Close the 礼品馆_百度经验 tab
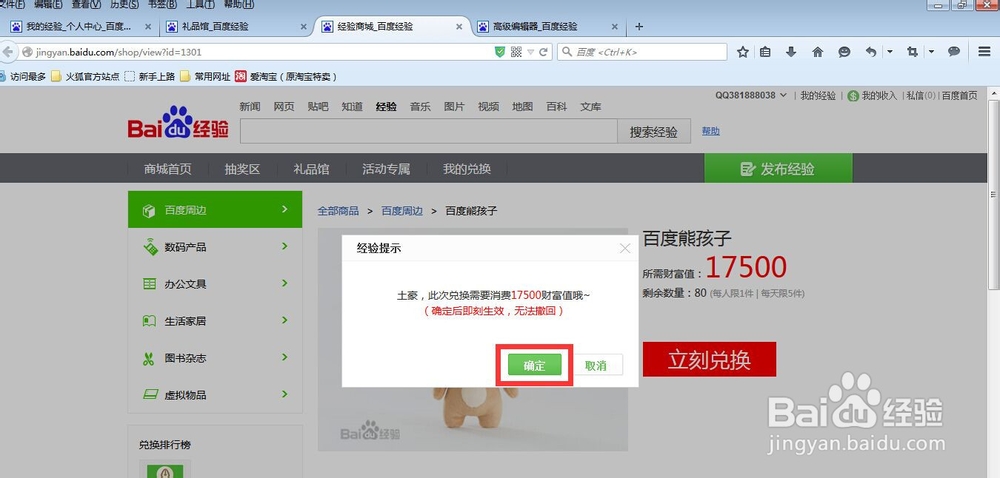The width and height of the screenshot is (1000, 478). point(304,27)
